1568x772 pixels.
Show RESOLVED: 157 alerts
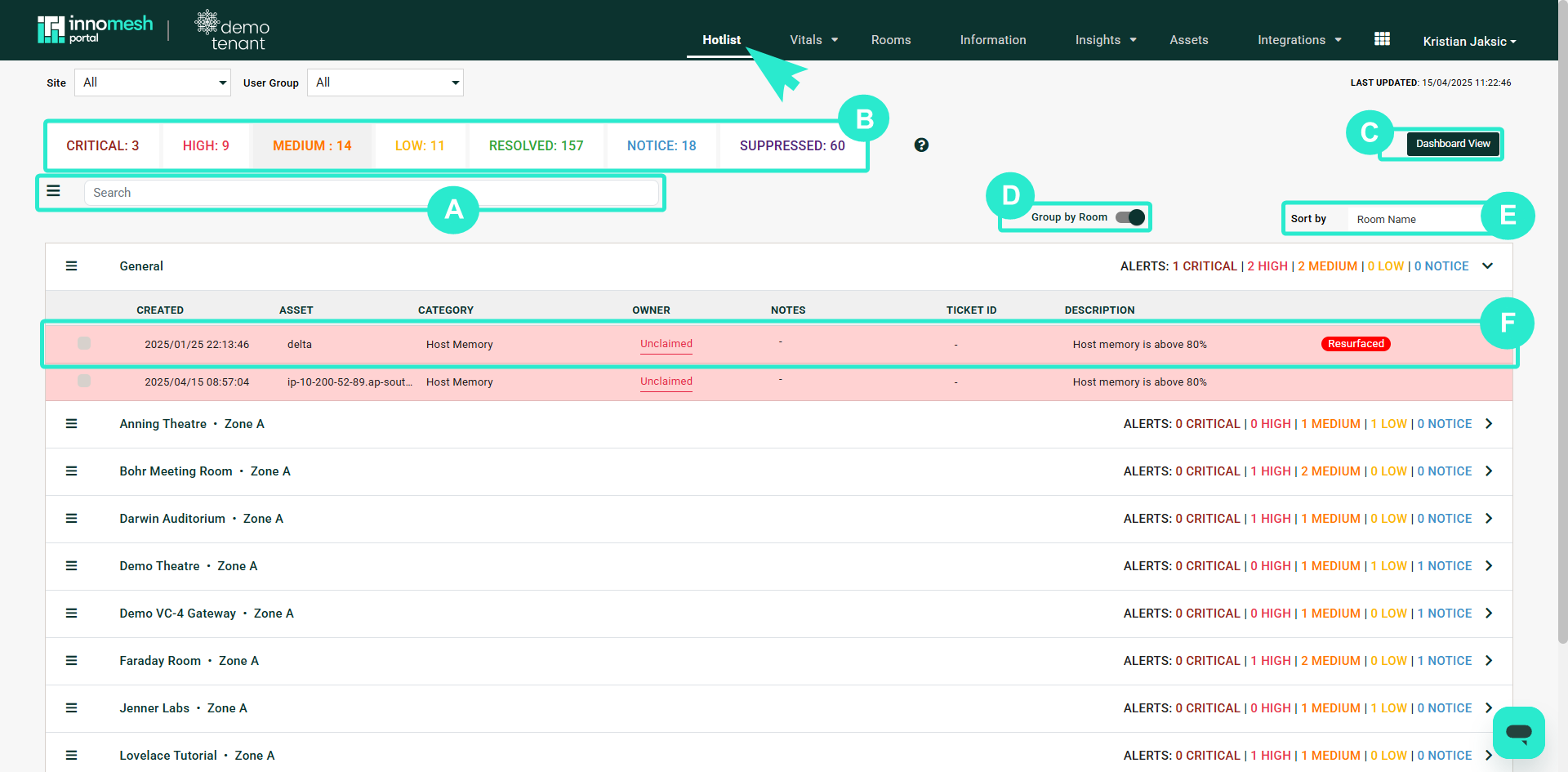point(537,145)
